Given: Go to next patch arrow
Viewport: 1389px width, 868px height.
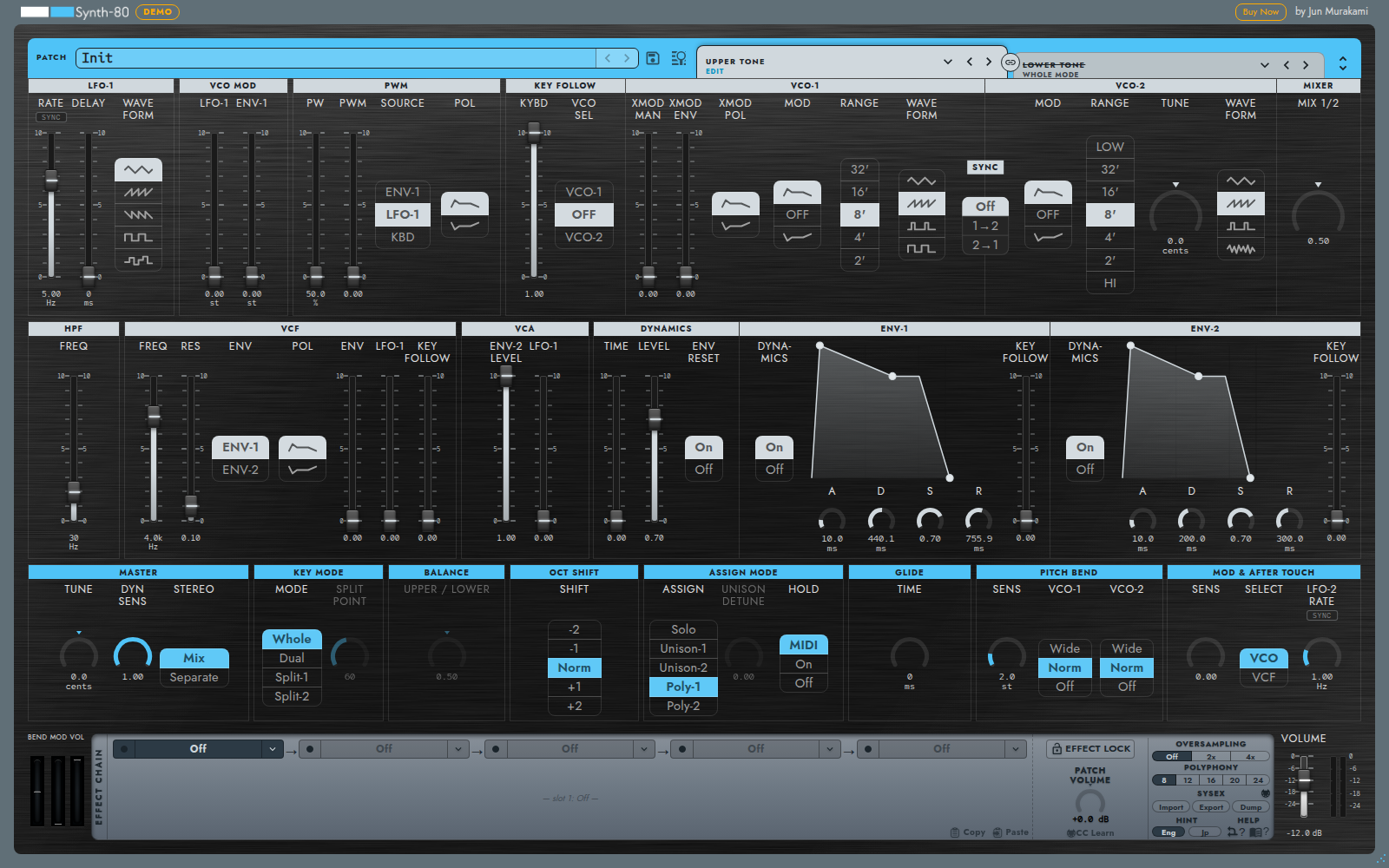Looking at the screenshot, I should tap(627, 58).
